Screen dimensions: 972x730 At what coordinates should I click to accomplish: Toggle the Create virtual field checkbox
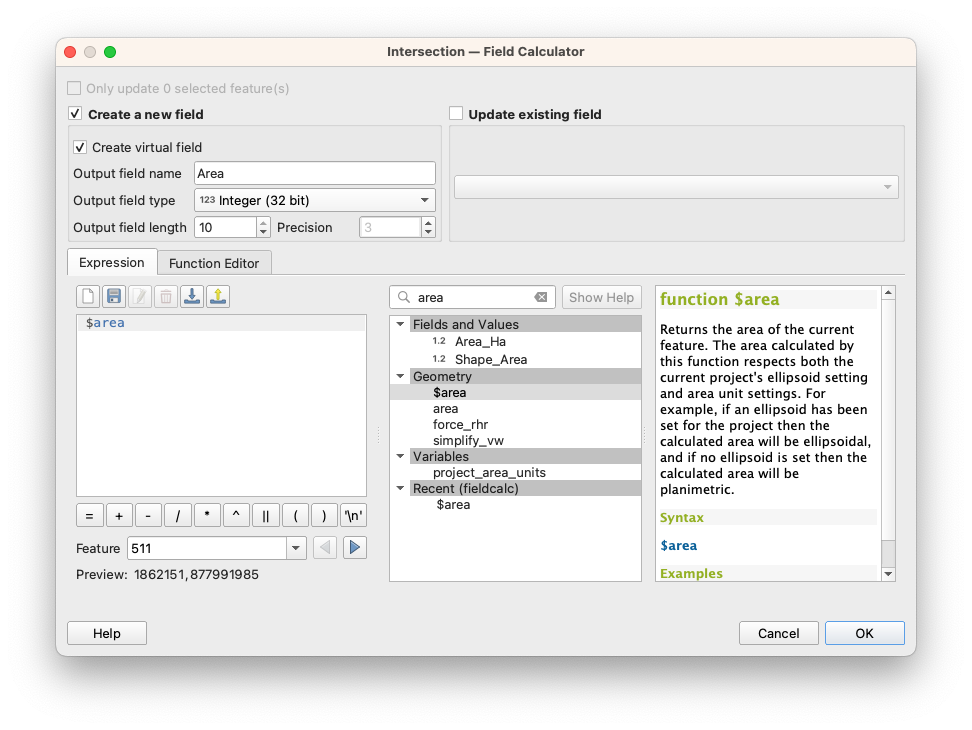pos(80,147)
